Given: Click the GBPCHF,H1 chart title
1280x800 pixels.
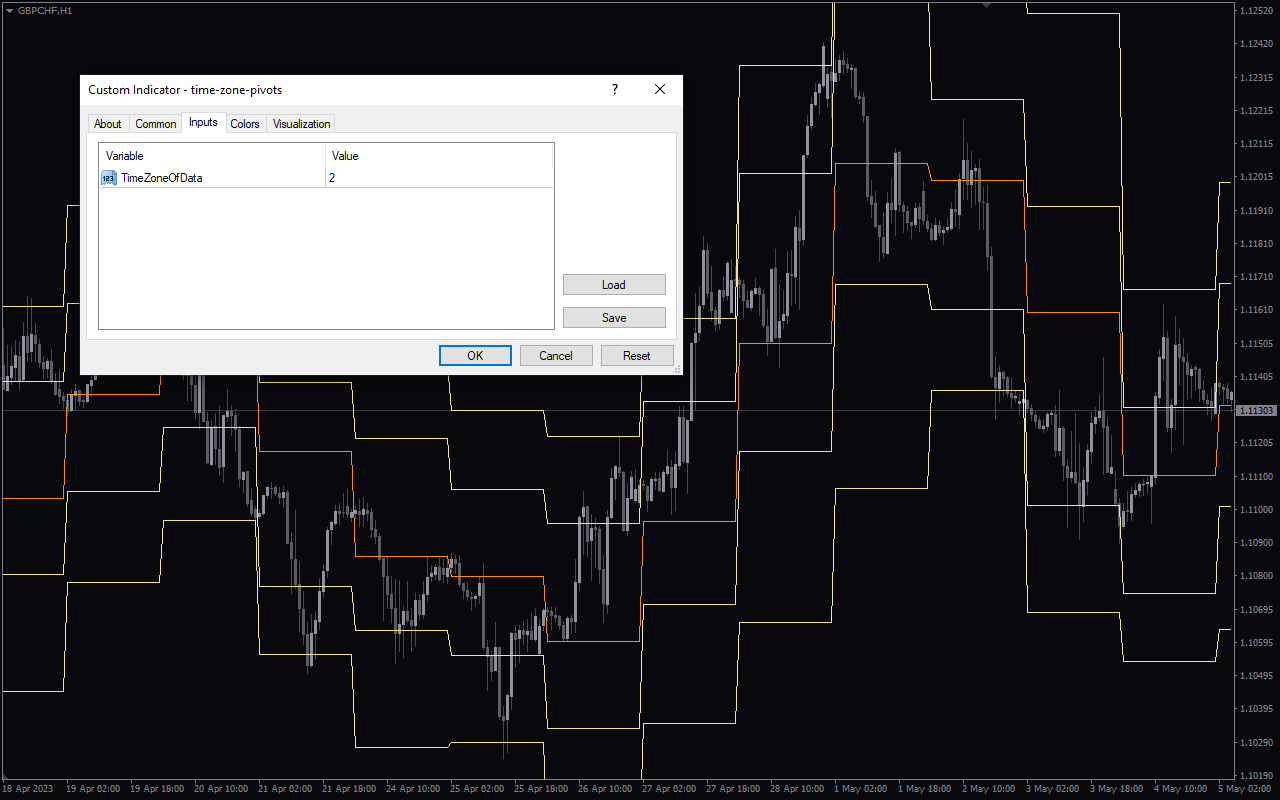Looking at the screenshot, I should (x=45, y=9).
